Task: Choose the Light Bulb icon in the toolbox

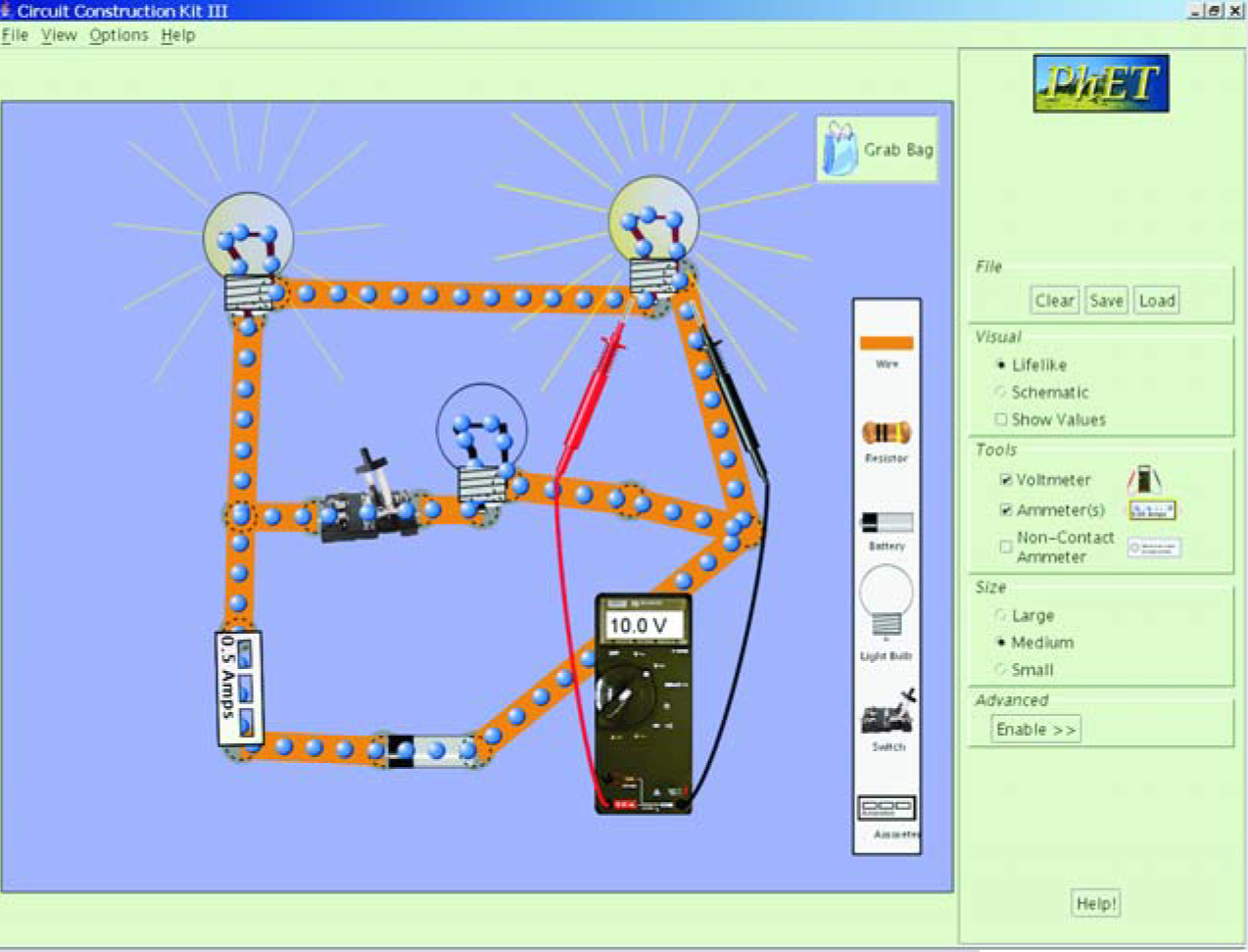Action: (886, 602)
